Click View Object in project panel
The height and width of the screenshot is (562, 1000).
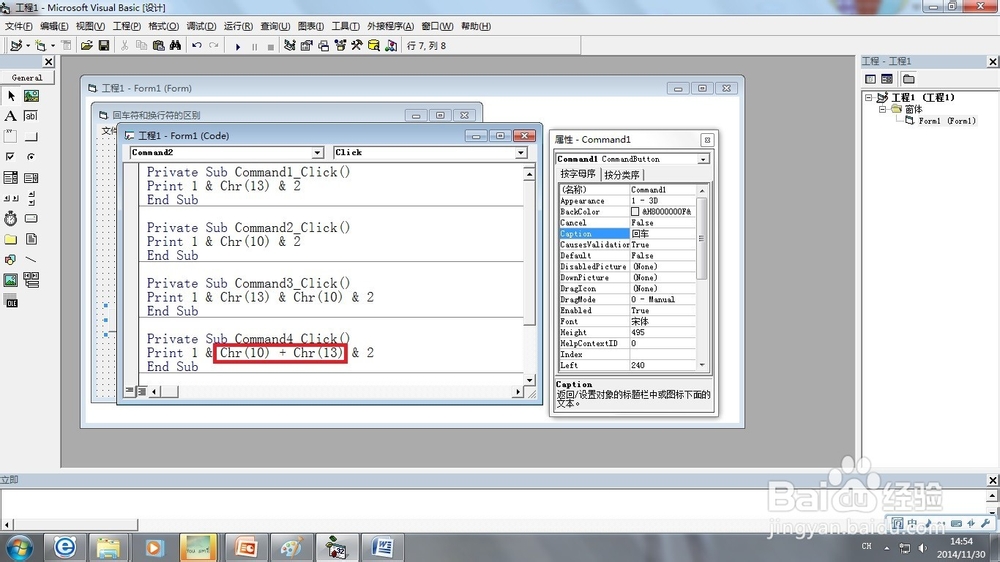click(x=887, y=79)
